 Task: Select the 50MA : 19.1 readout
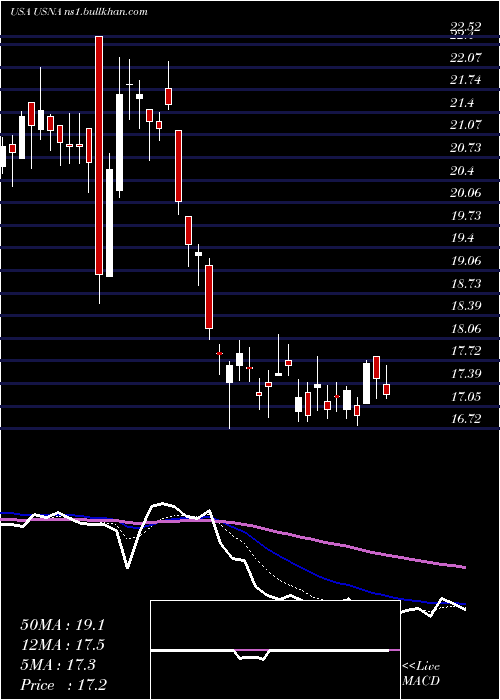[x=62, y=625]
